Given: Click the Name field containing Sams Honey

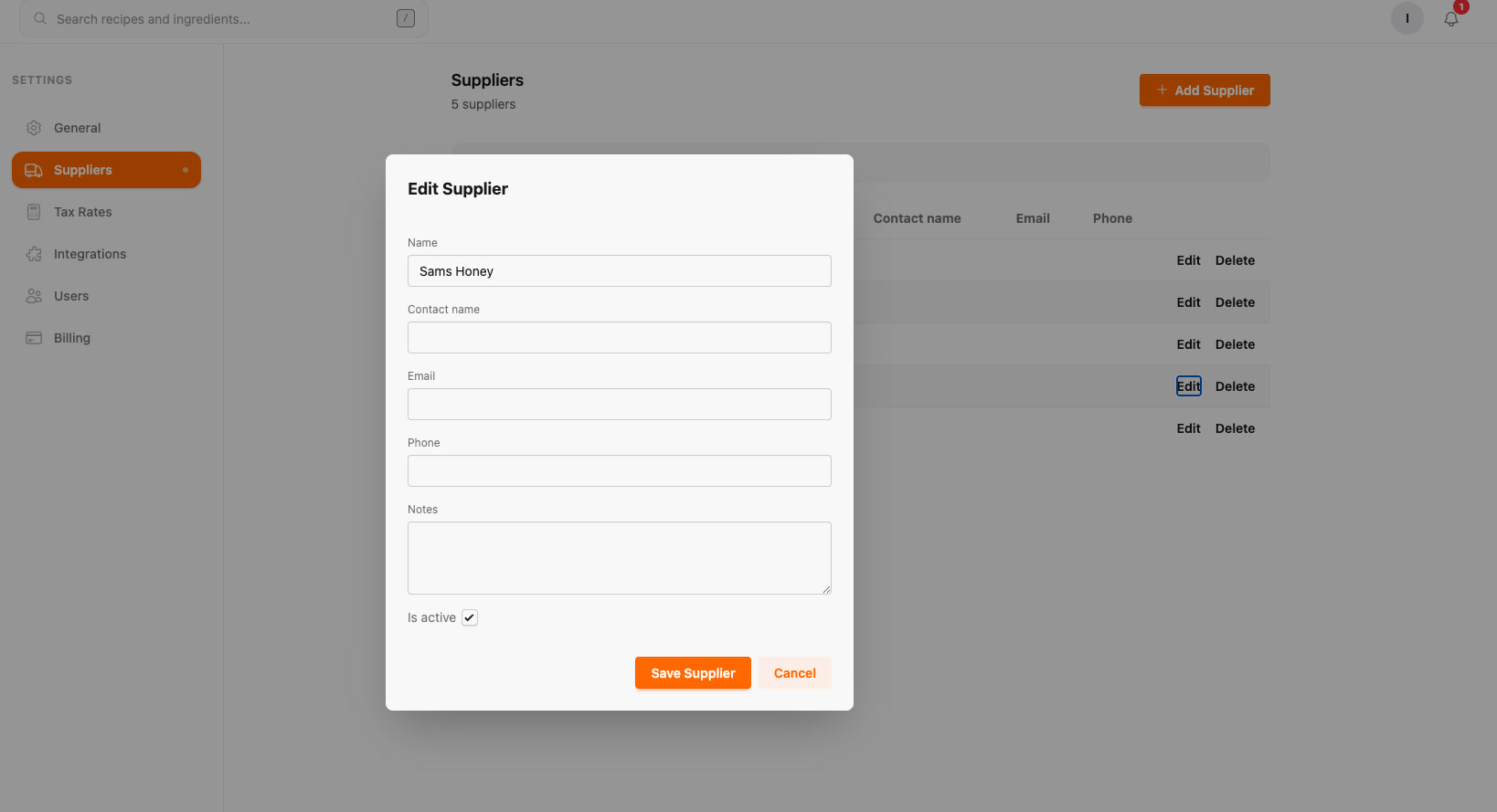Looking at the screenshot, I should tap(620, 271).
